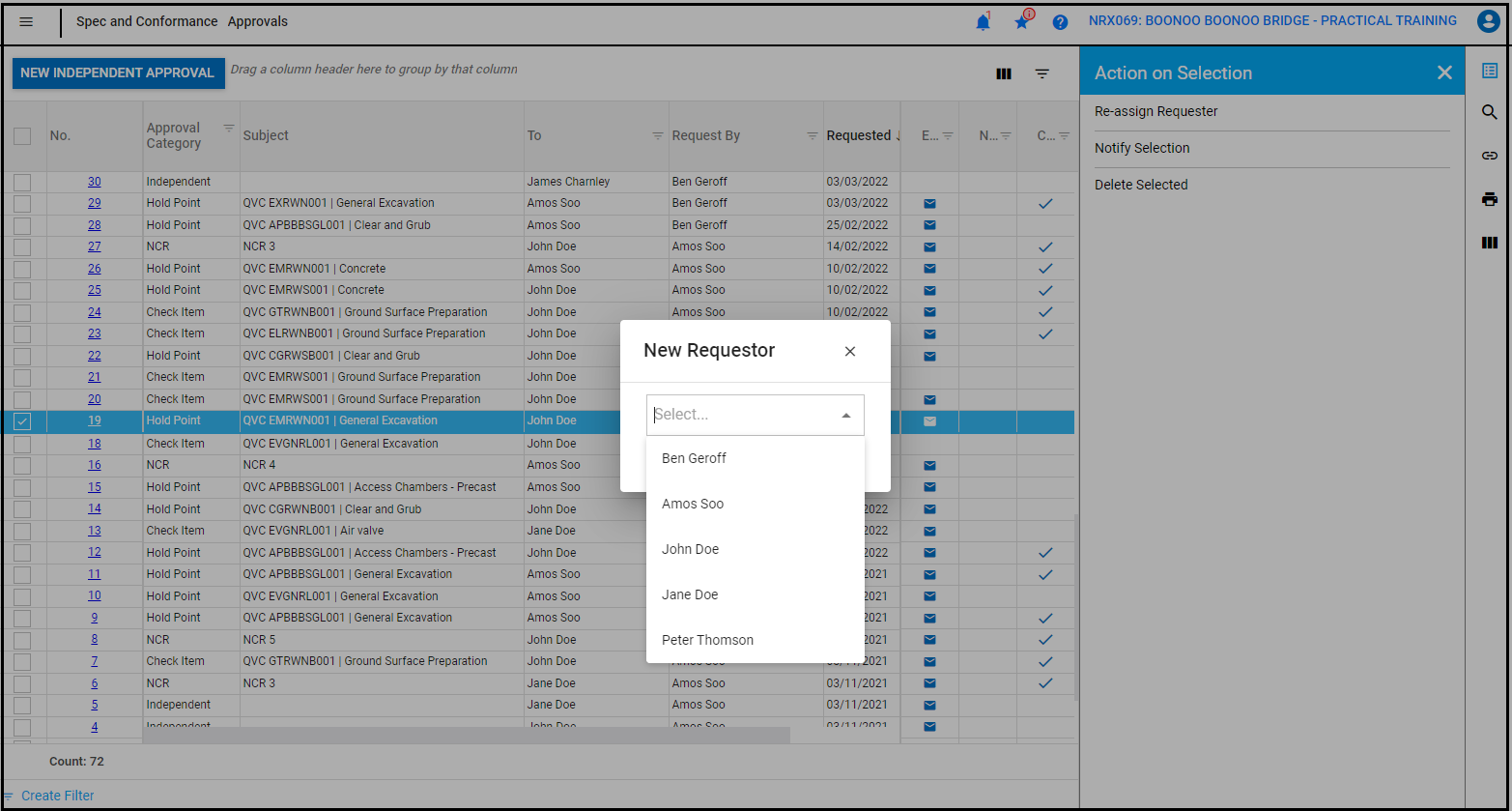Click the email icon in row 22
This screenshot has height=811, width=1512.
coord(929,357)
